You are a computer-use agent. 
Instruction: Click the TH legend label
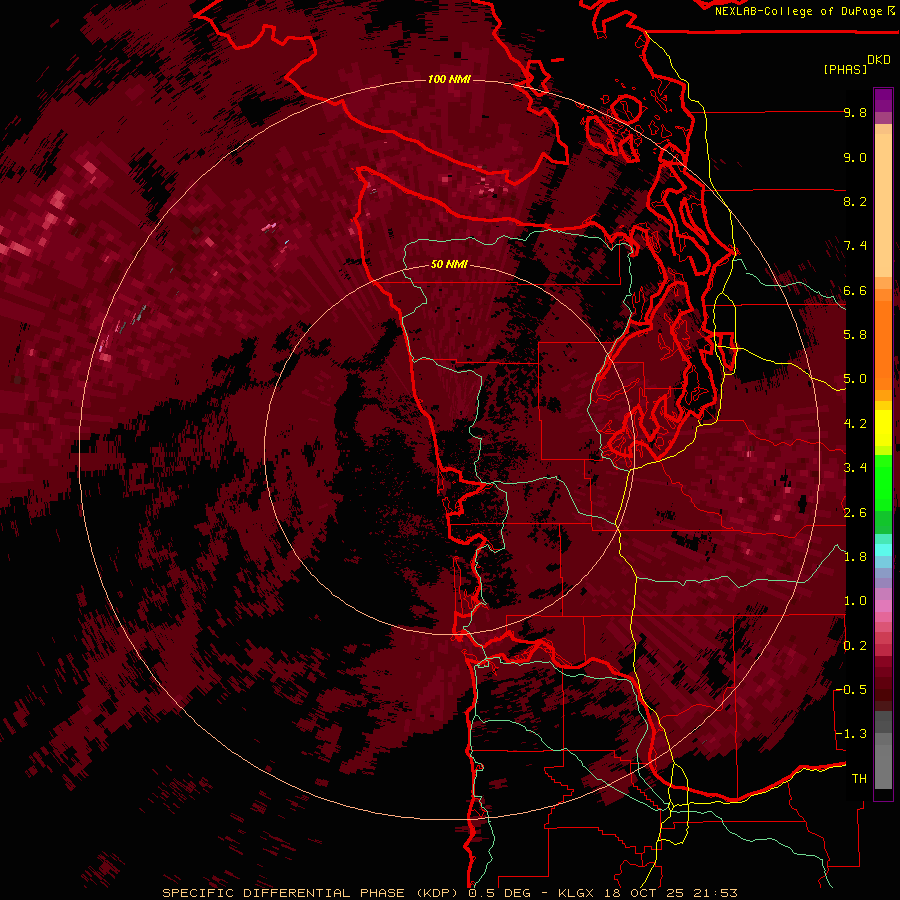tap(859, 779)
